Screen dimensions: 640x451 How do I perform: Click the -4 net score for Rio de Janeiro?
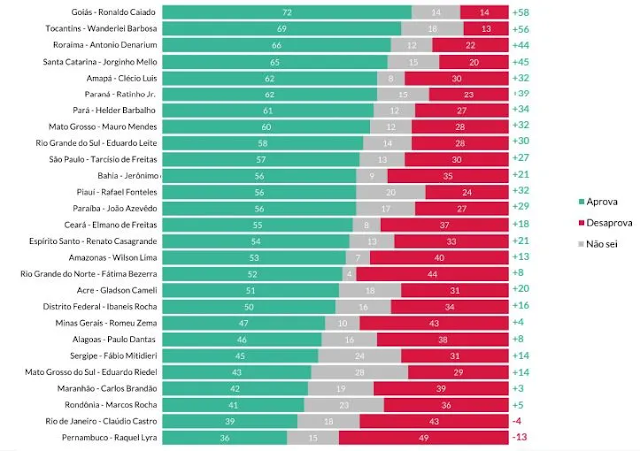click(x=517, y=421)
